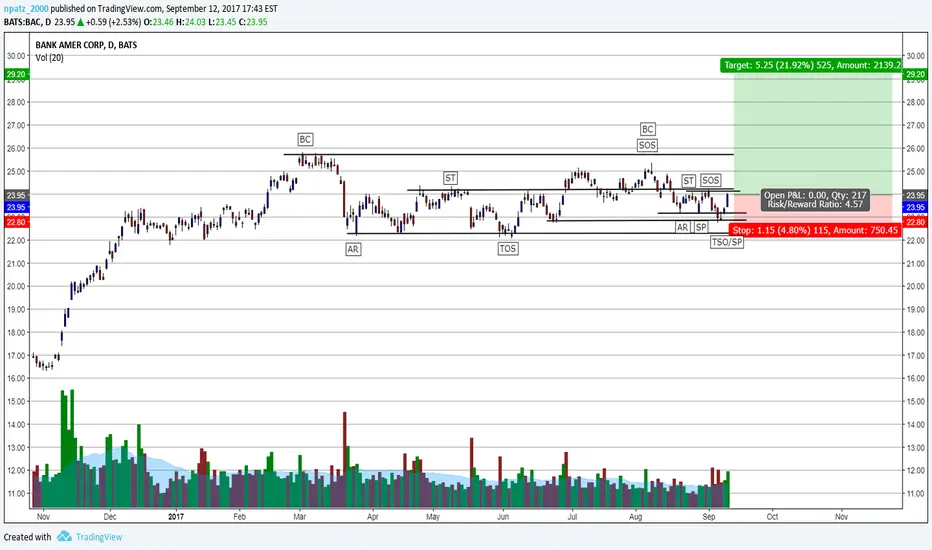
Task: Click the C:23.95 close value
Action: click(x=253, y=22)
